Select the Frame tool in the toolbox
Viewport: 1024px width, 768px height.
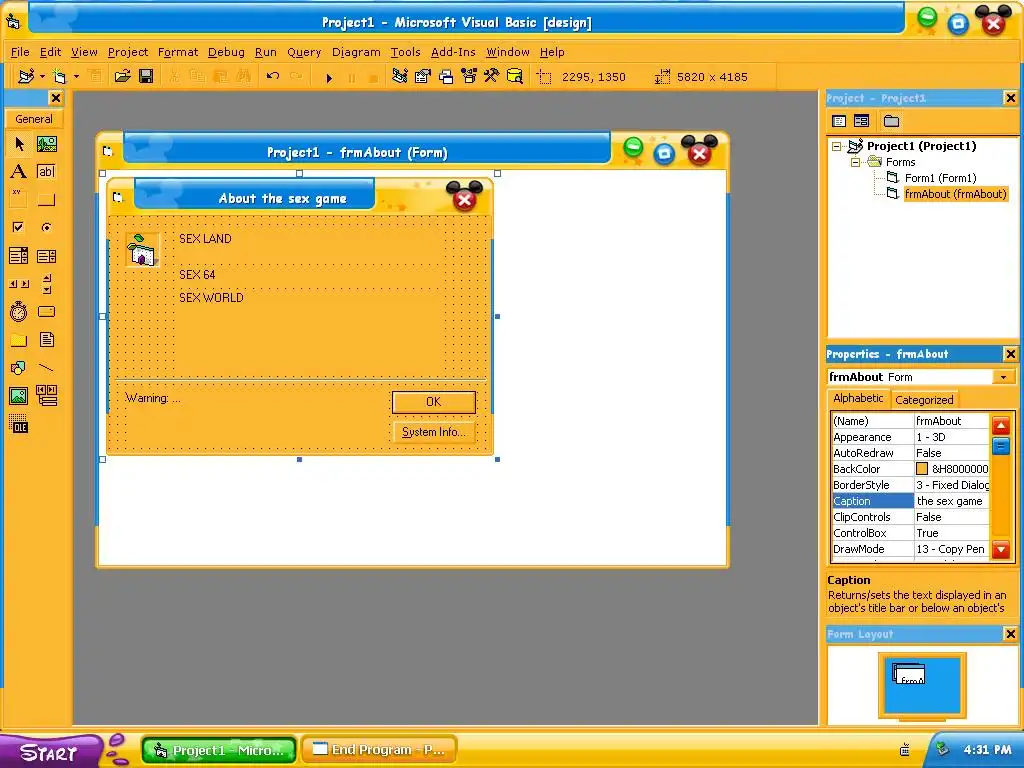(19, 199)
